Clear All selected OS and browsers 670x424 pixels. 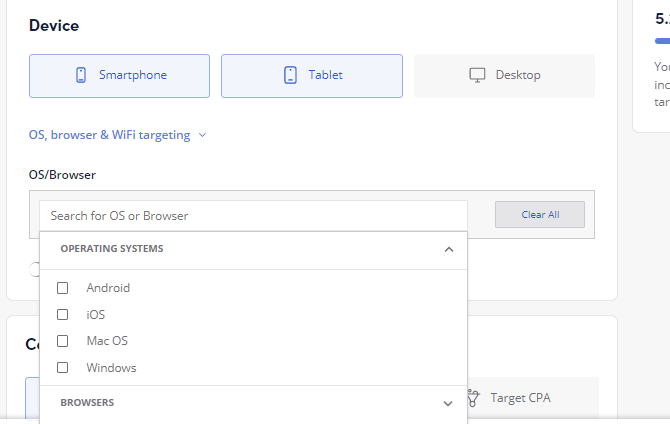[x=540, y=215]
